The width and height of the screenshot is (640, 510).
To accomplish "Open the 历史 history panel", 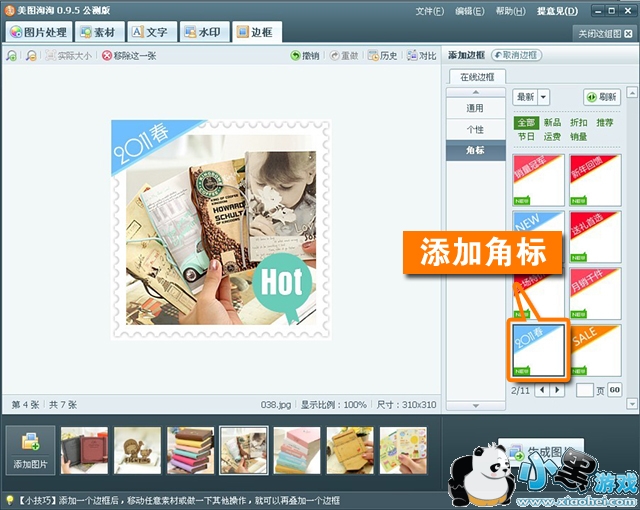I will 382,55.
